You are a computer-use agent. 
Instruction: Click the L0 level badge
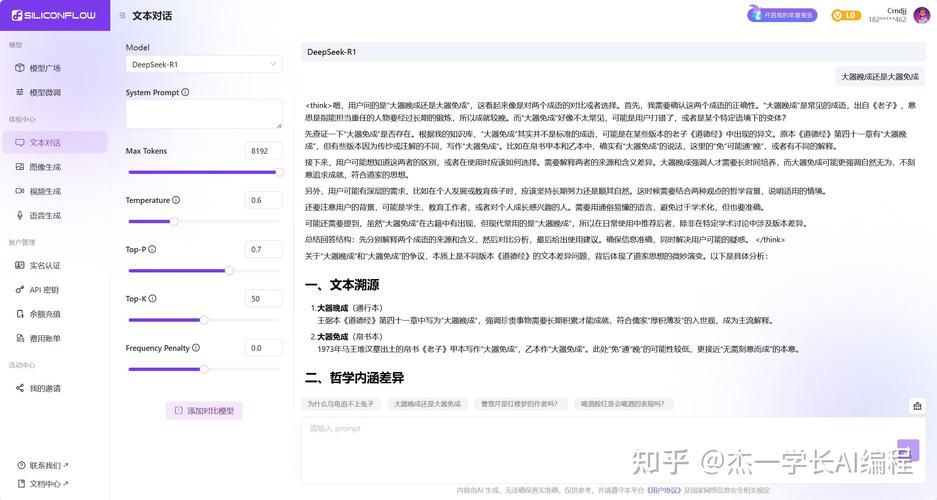[846, 16]
